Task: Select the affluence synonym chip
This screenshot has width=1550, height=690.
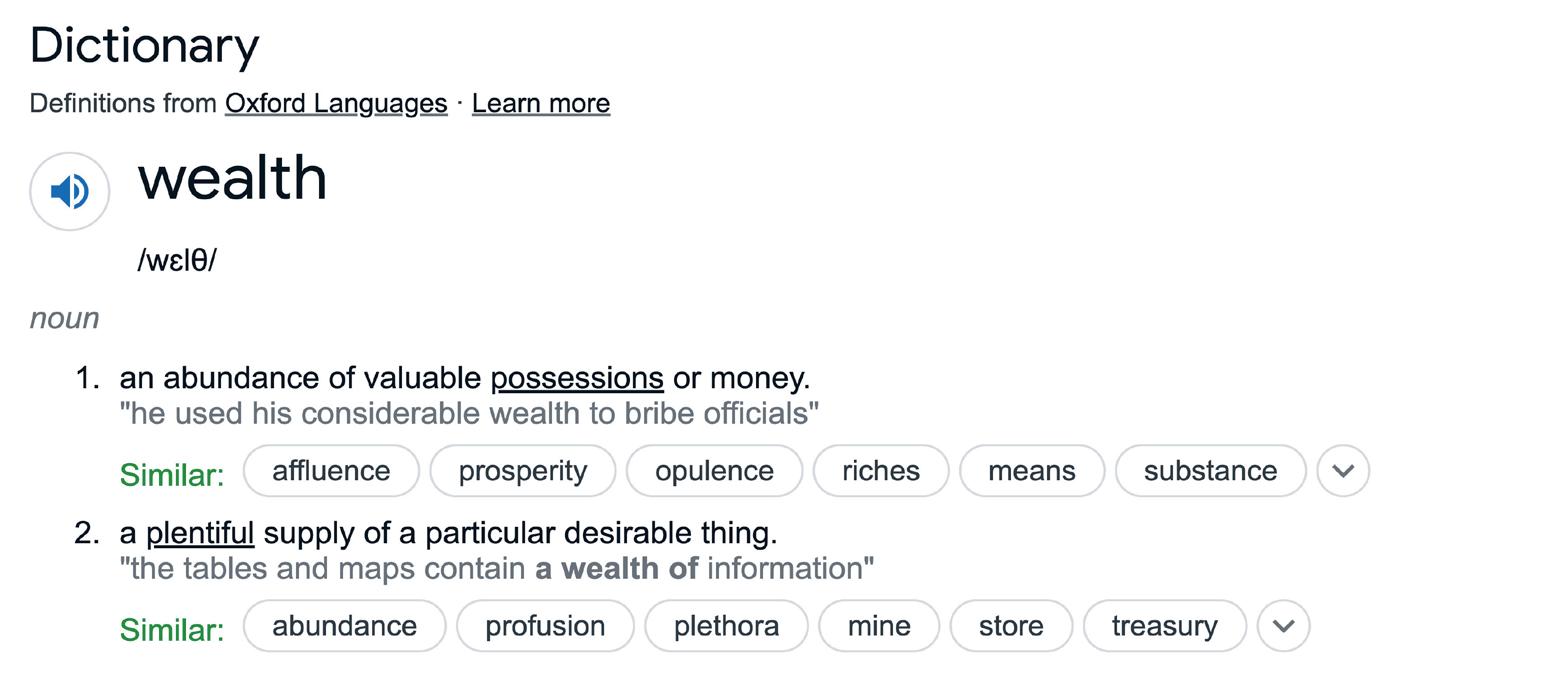Action: click(331, 471)
